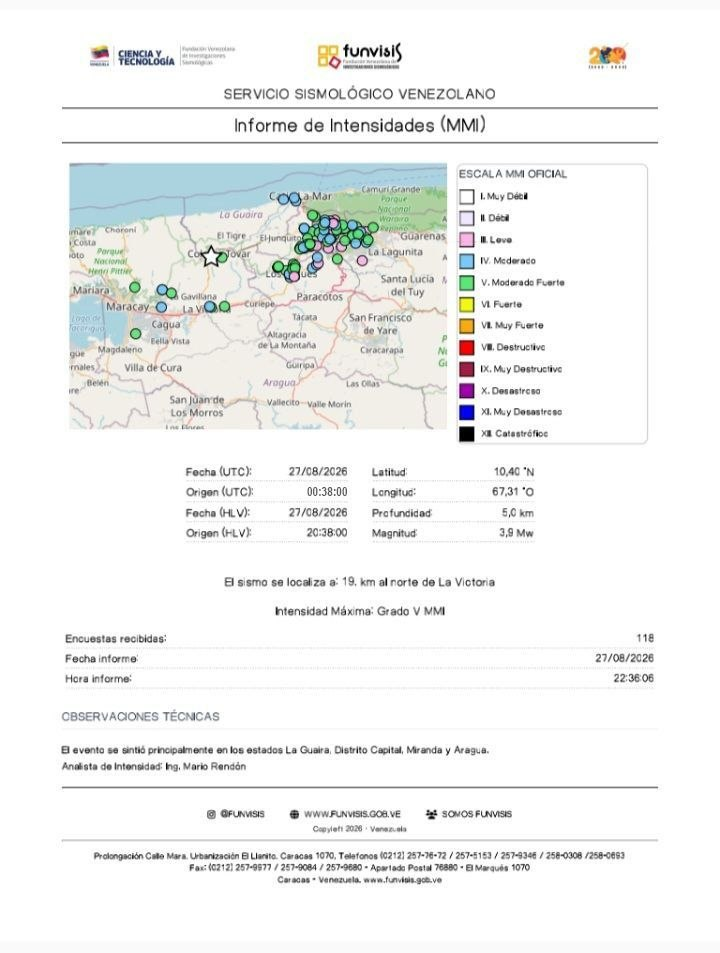Viewport: 720px width, 953px height.
Task: Click the bicentennial 200 anniversary logo
Action: pos(608,57)
